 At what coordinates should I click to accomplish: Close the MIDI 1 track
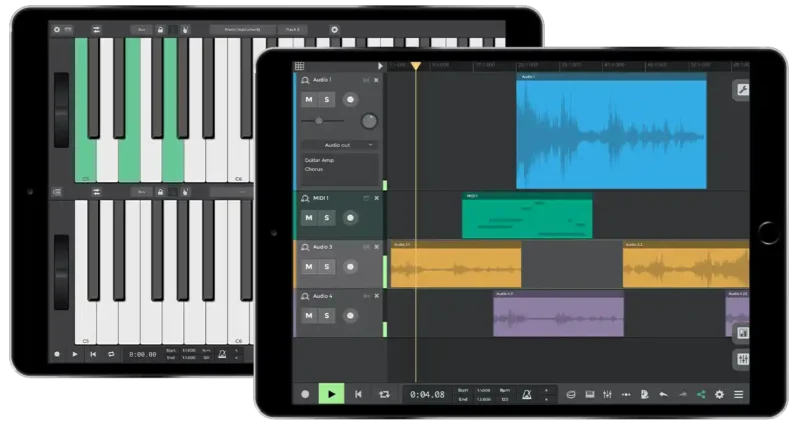[377, 198]
